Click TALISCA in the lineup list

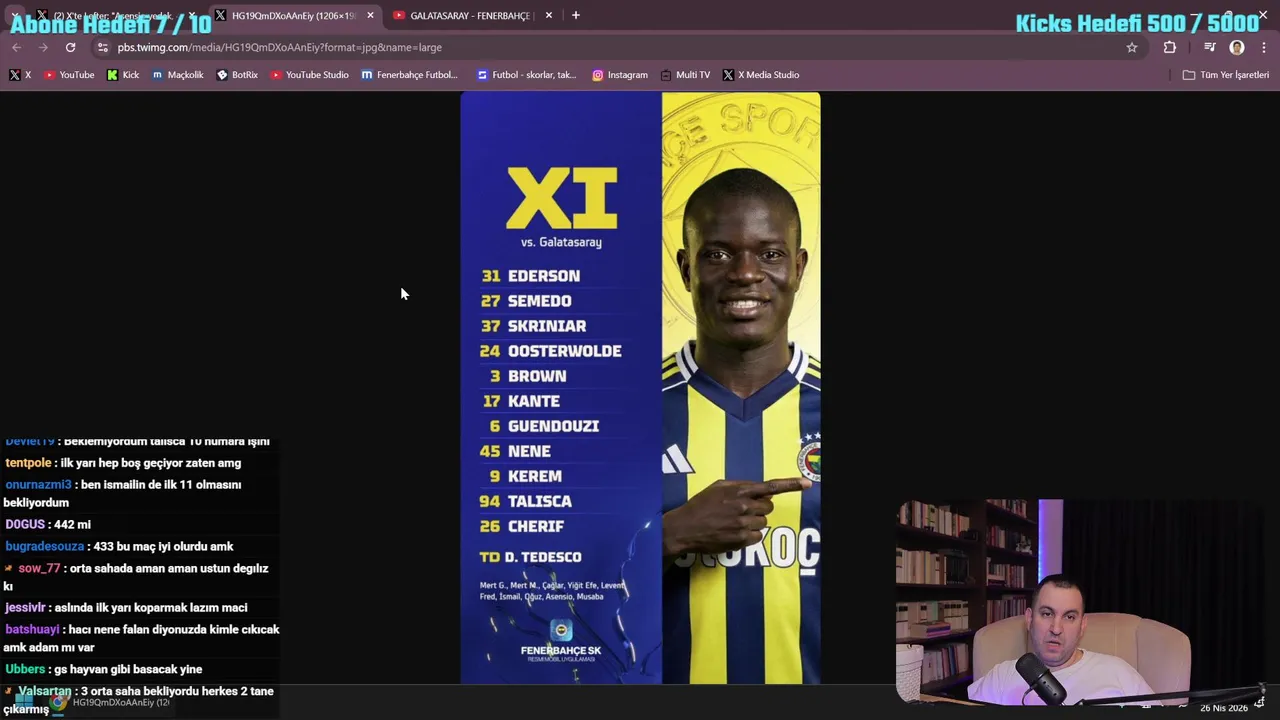point(540,501)
